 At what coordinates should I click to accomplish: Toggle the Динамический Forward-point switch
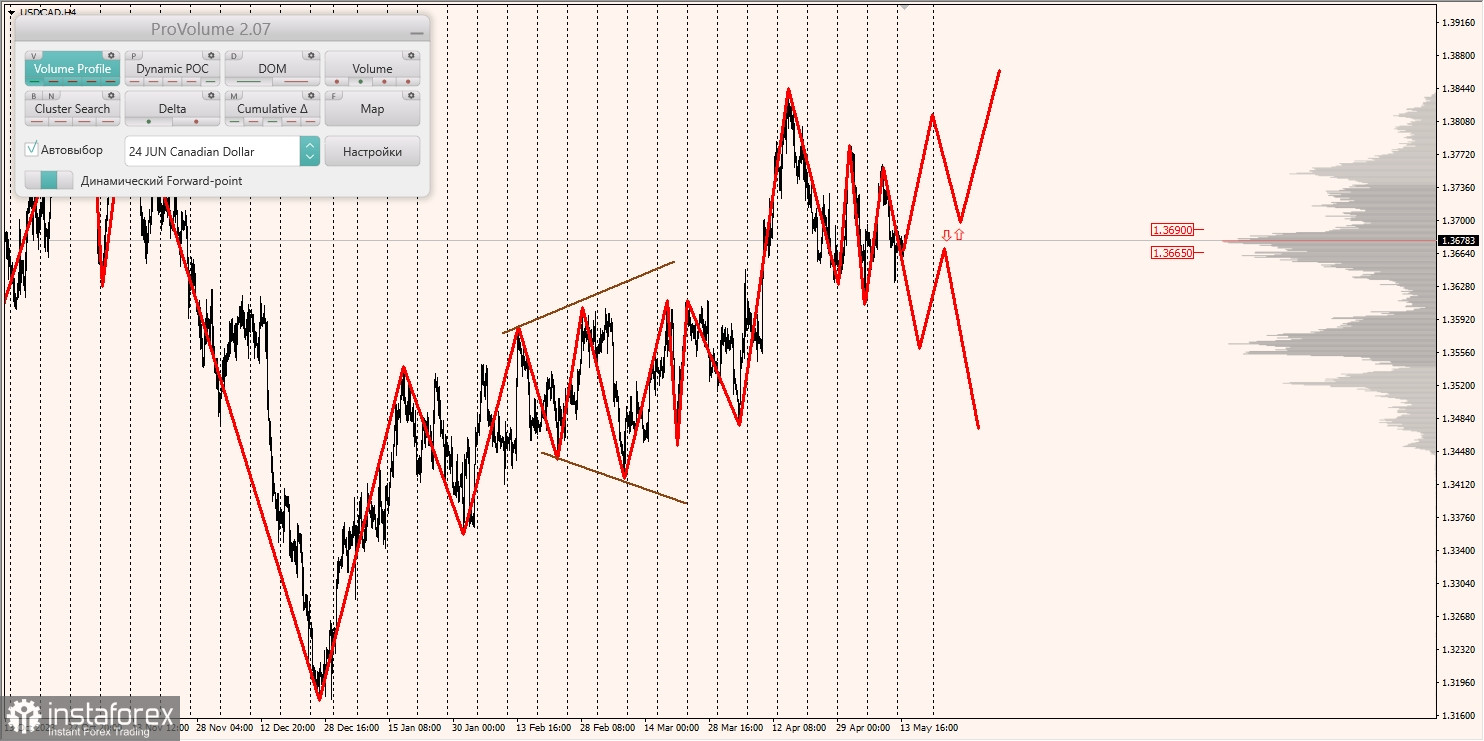click(49, 180)
